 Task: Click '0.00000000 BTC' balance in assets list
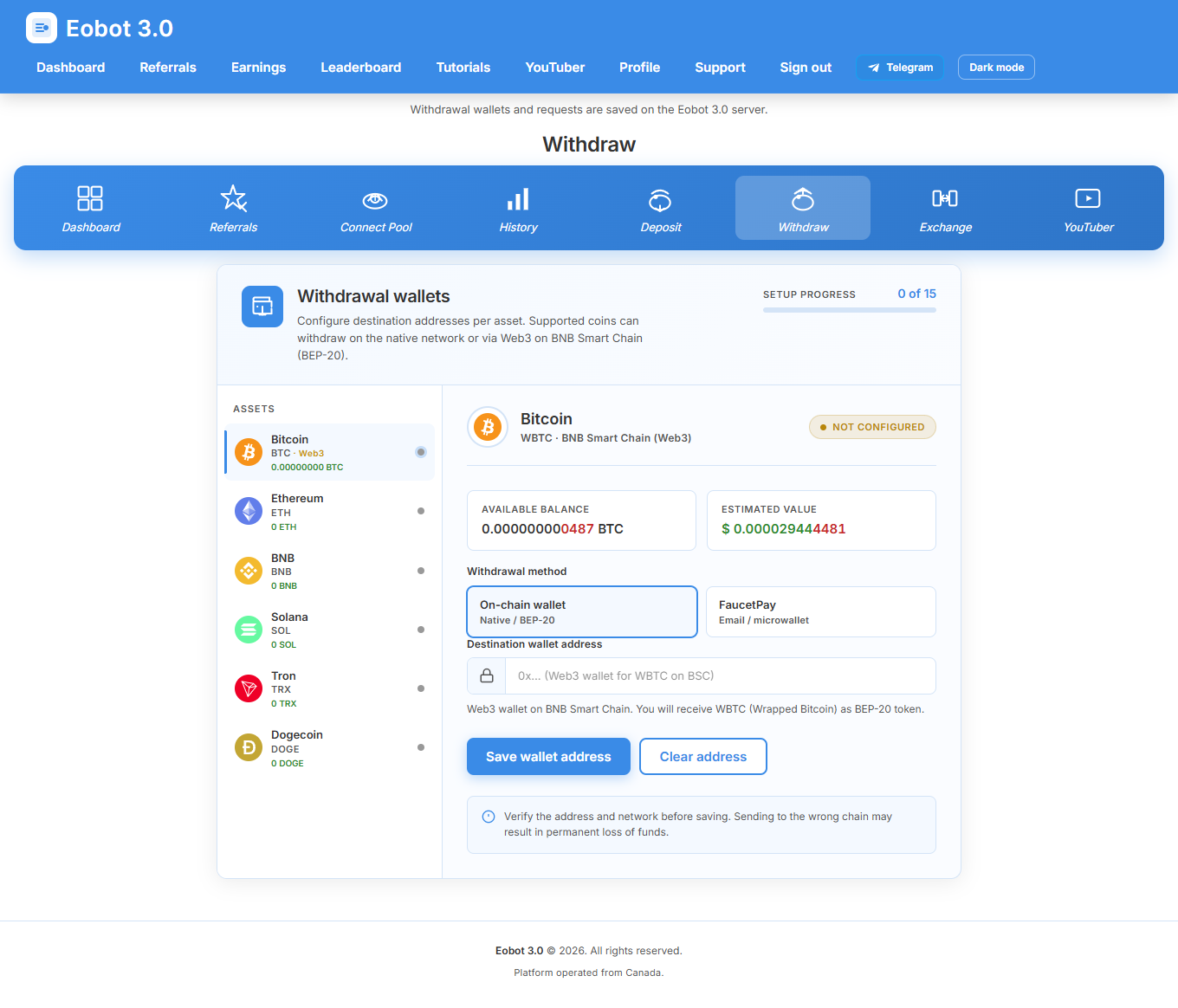307,467
